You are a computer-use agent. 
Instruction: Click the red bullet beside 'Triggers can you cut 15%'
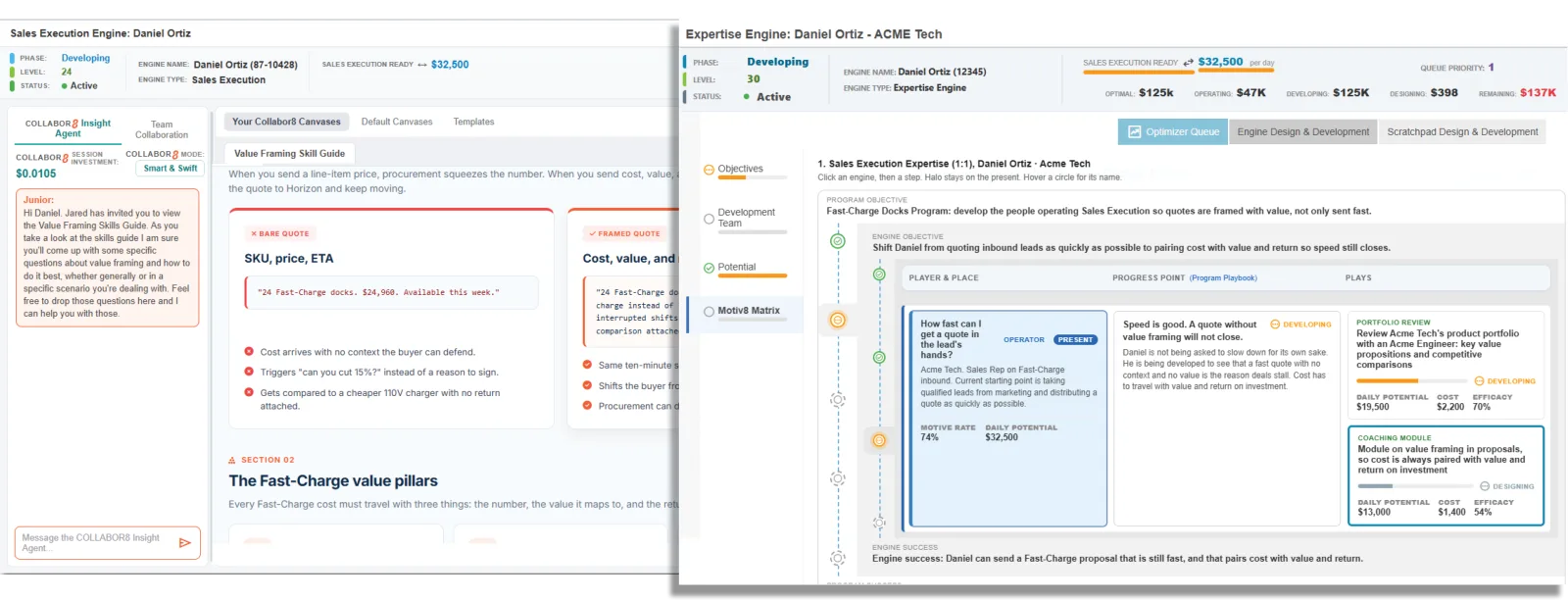[249, 372]
